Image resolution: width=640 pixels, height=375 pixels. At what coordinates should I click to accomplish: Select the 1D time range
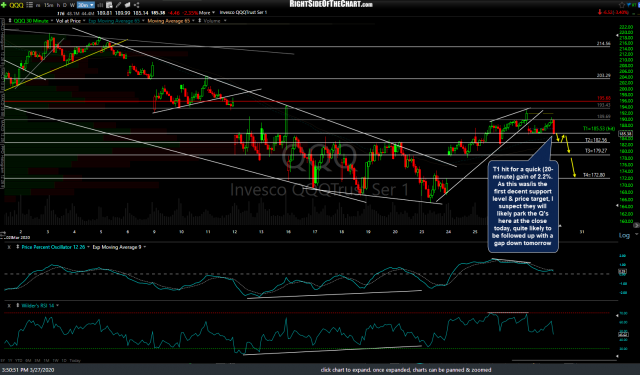click(x=64, y=361)
